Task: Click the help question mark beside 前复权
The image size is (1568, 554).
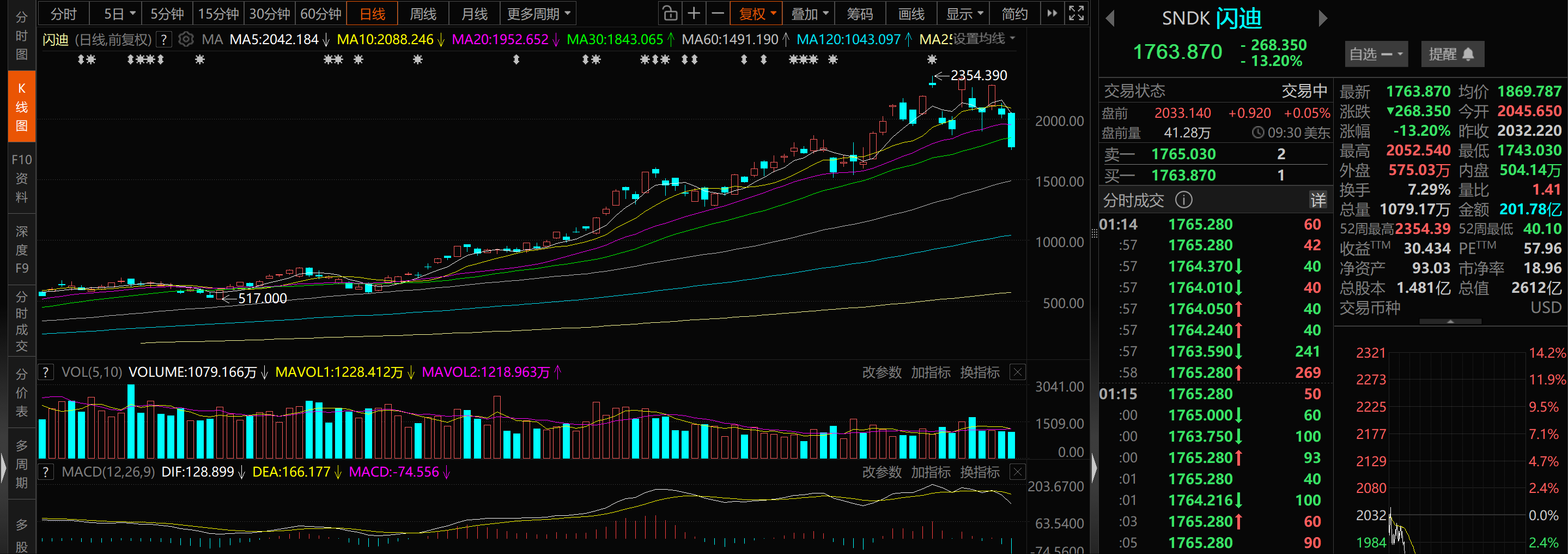Action: [x=163, y=40]
